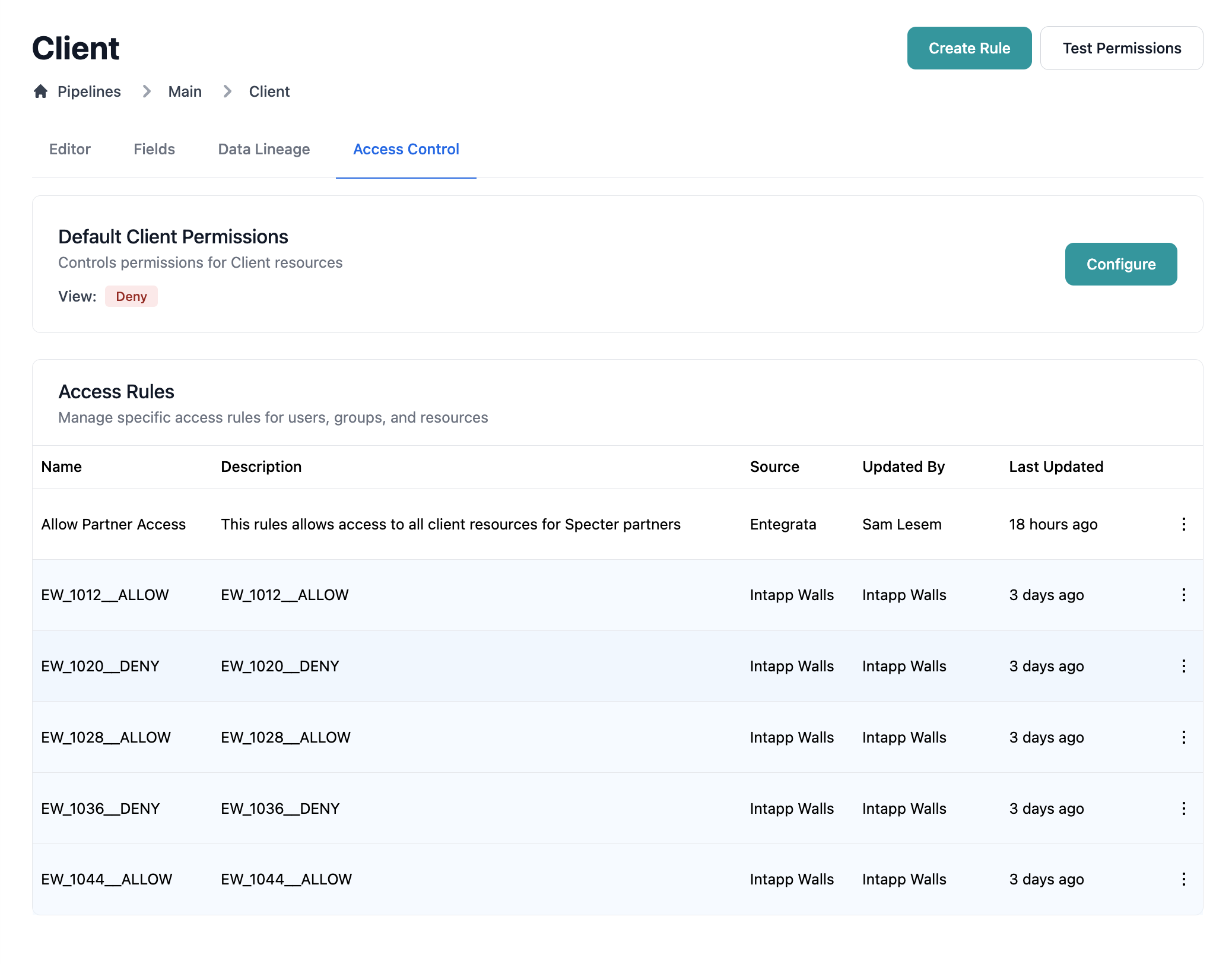Click the home icon in breadcrumb
Viewport: 1232px width, 964px height.
pyautogui.click(x=40, y=91)
